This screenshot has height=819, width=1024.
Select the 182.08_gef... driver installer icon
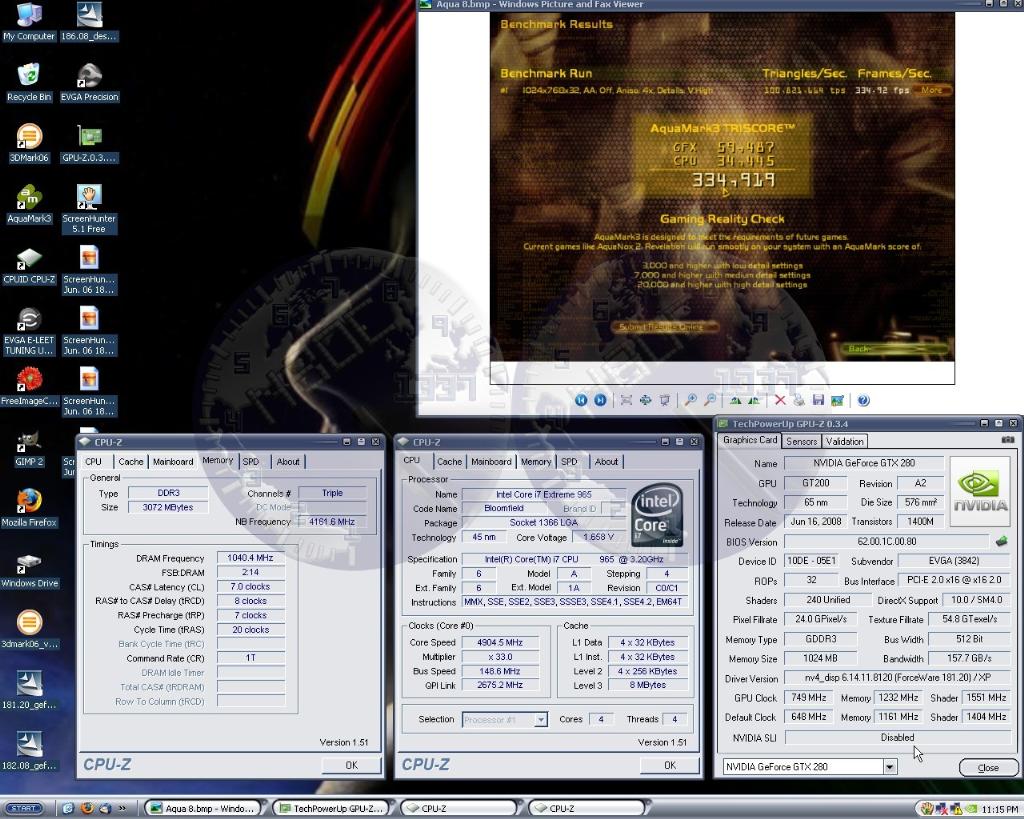click(29, 751)
